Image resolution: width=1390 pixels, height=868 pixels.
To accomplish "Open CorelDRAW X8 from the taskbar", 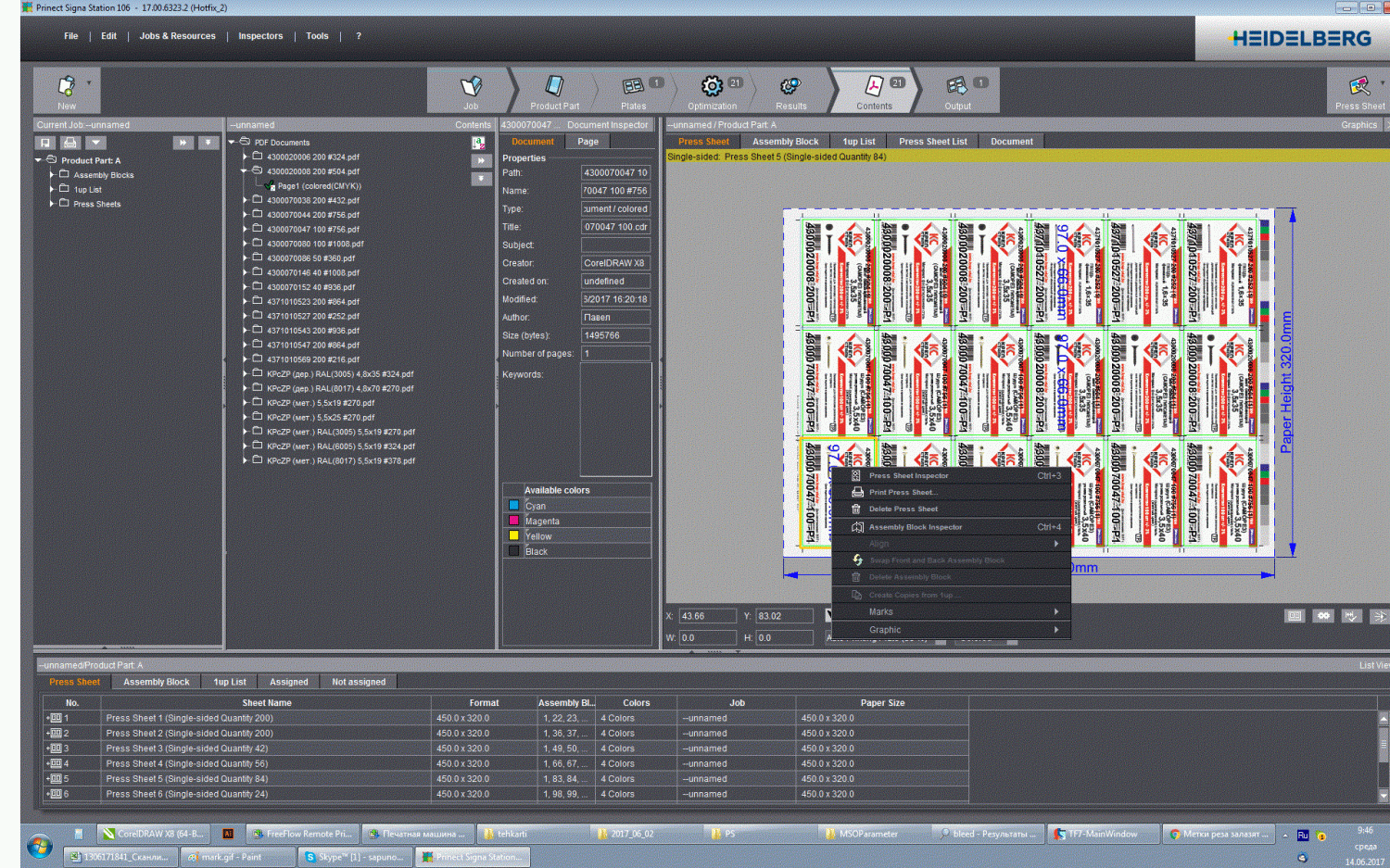I will [154, 834].
